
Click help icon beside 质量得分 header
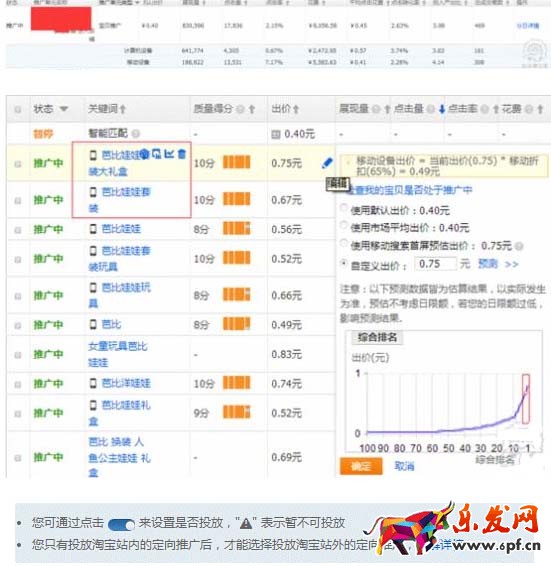coord(240,109)
